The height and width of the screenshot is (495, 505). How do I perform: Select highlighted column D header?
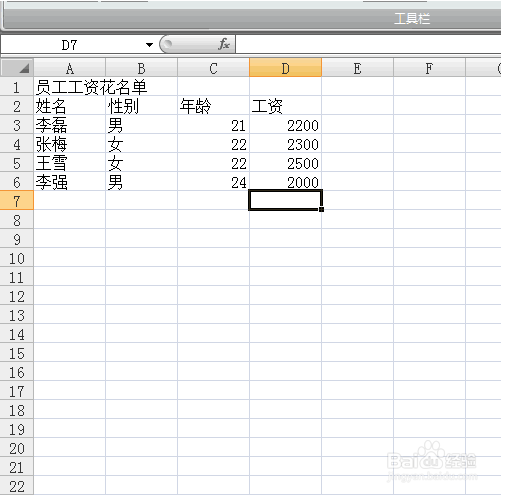click(286, 68)
